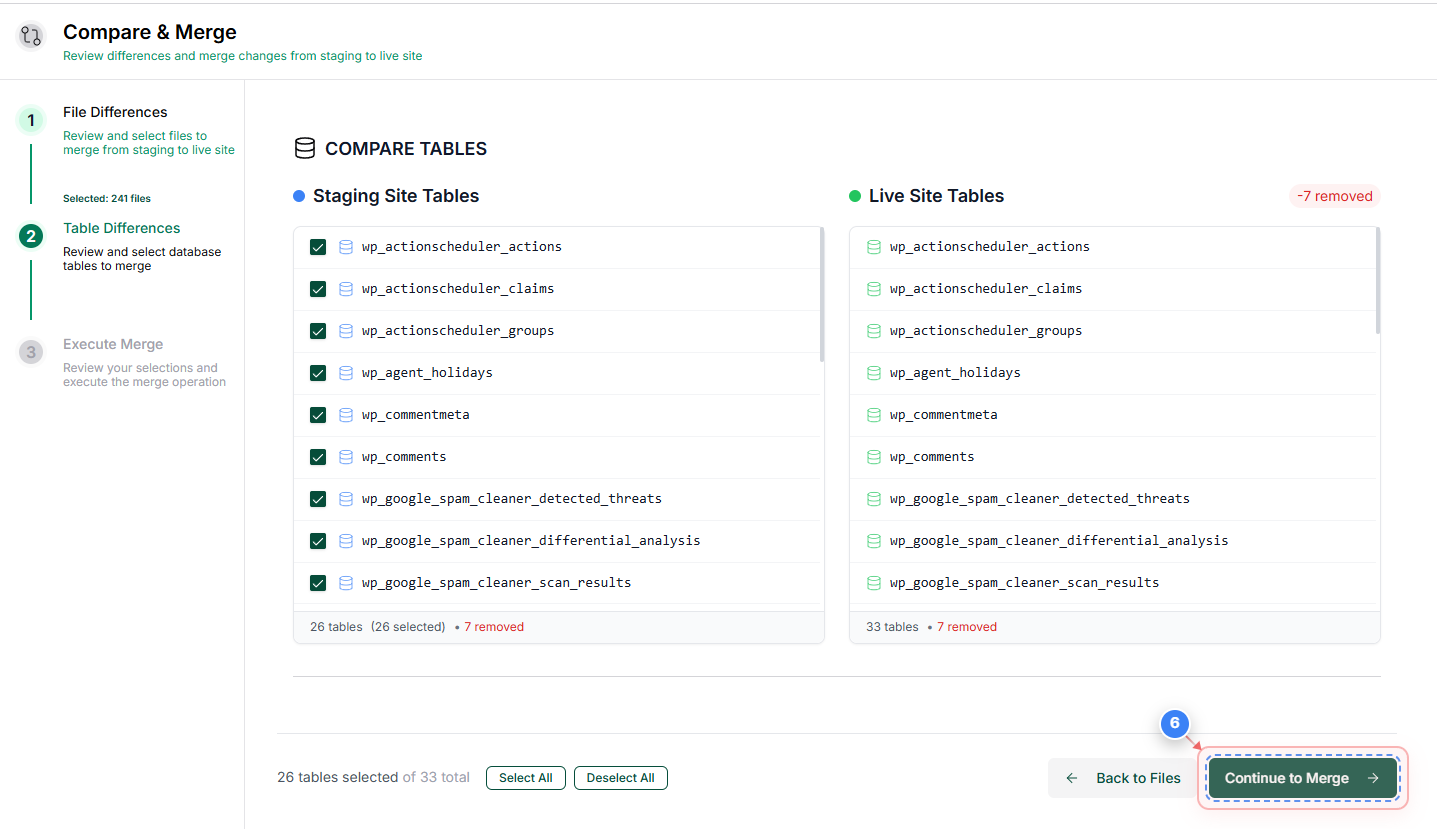1437x829 pixels.
Task: Click the green database icon beside wp_comments
Action: 872,457
